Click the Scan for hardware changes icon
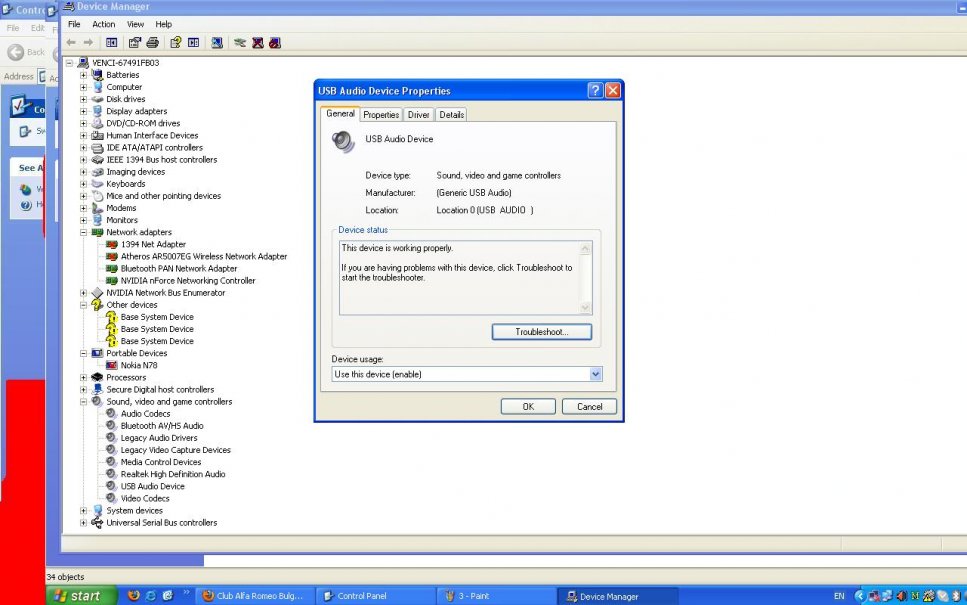The width and height of the screenshot is (967, 605). point(216,43)
